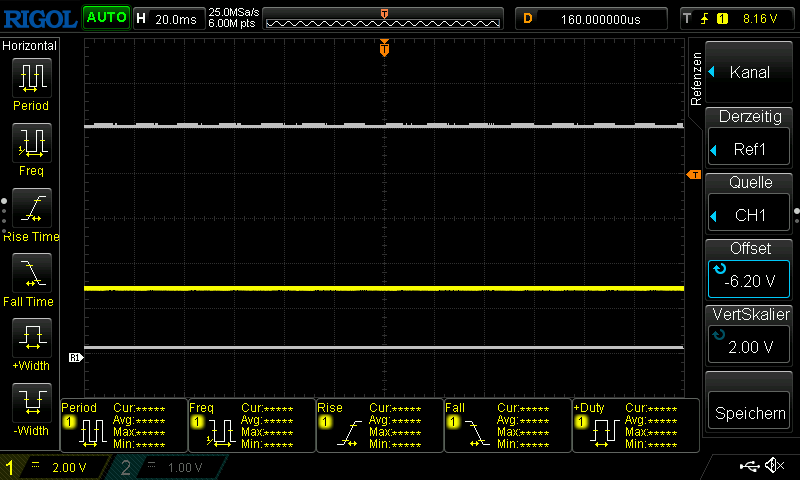800x480 pixels.
Task: Open the Referenzen side tab
Action: point(696,78)
